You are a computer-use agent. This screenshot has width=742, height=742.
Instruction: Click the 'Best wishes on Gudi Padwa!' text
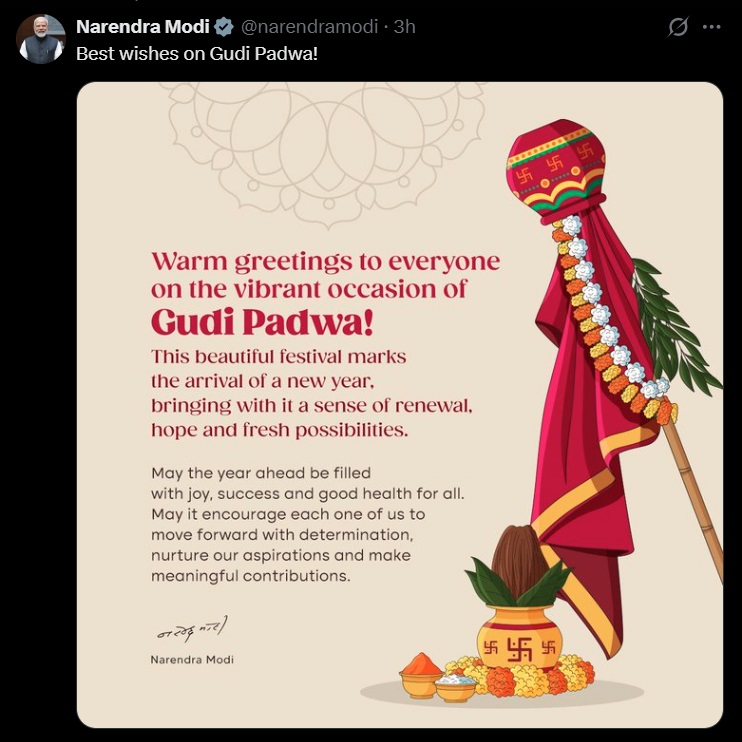[197, 52]
